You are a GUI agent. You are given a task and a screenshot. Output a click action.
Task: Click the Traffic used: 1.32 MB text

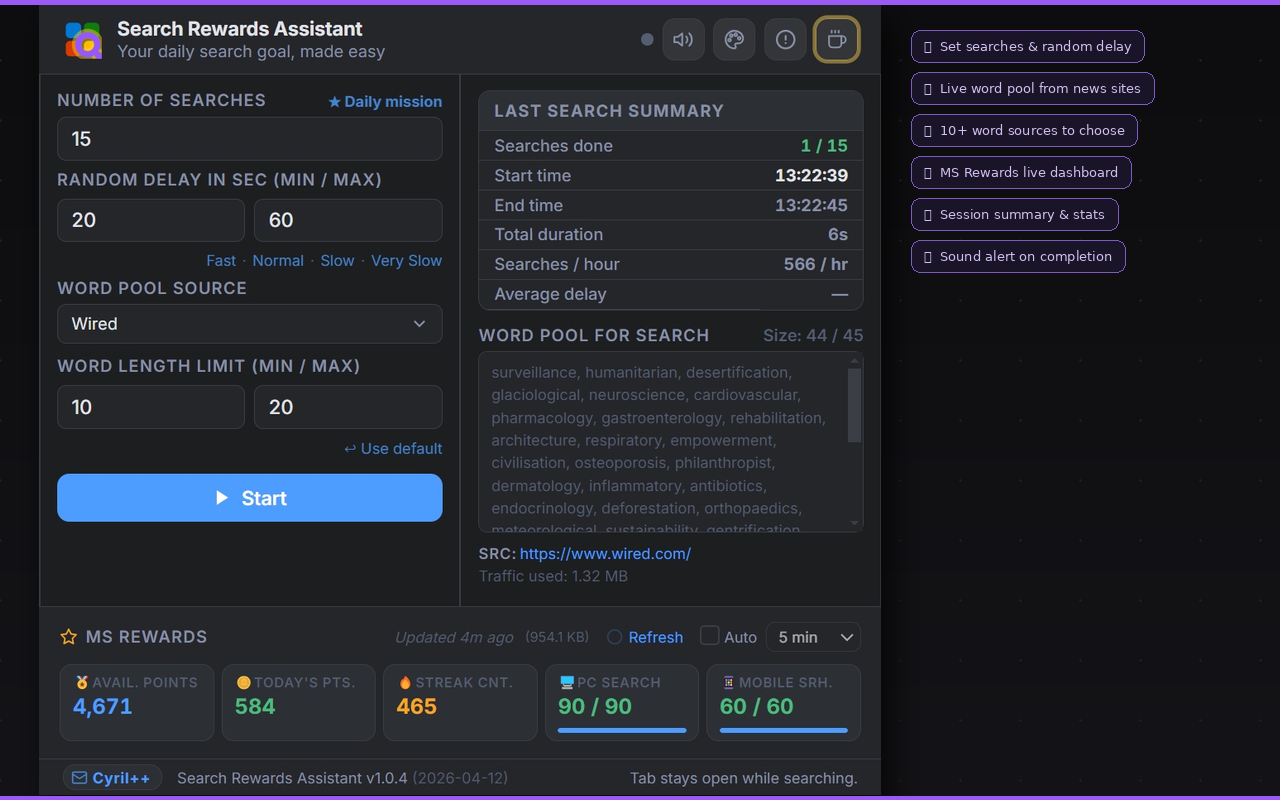(x=553, y=576)
